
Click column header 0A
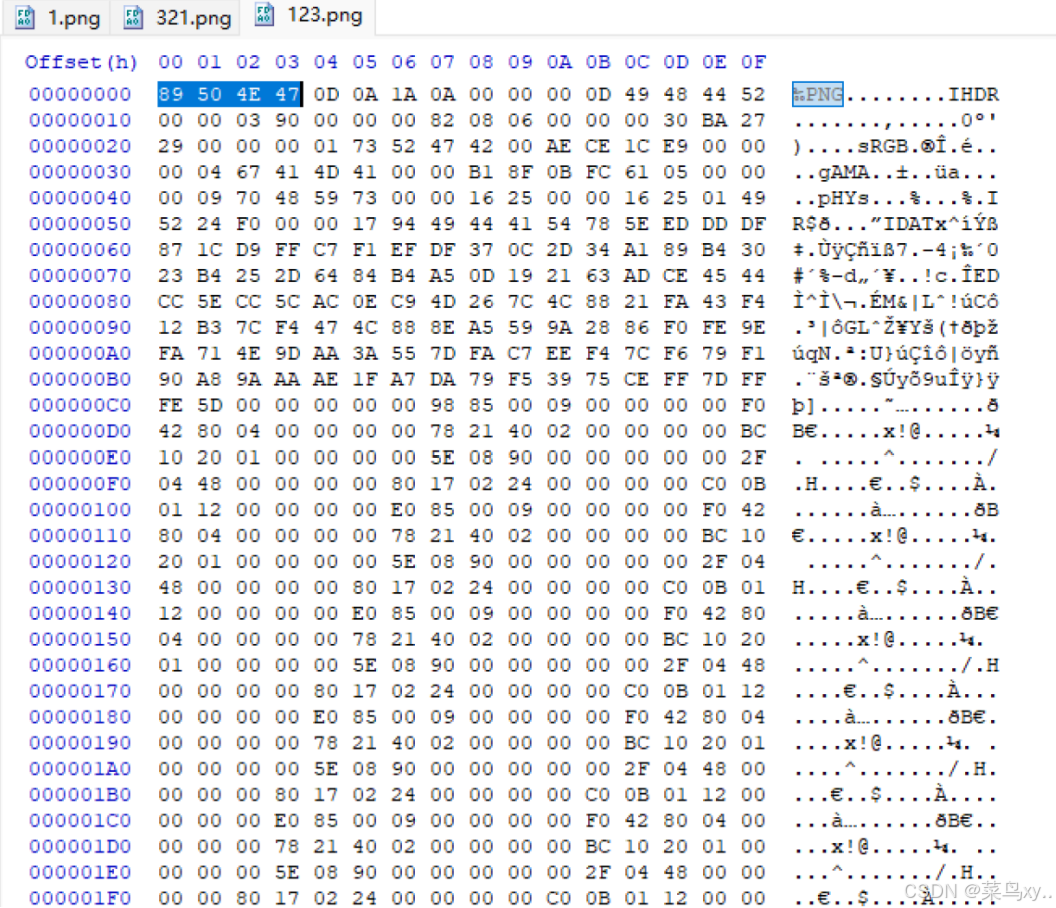click(x=559, y=62)
